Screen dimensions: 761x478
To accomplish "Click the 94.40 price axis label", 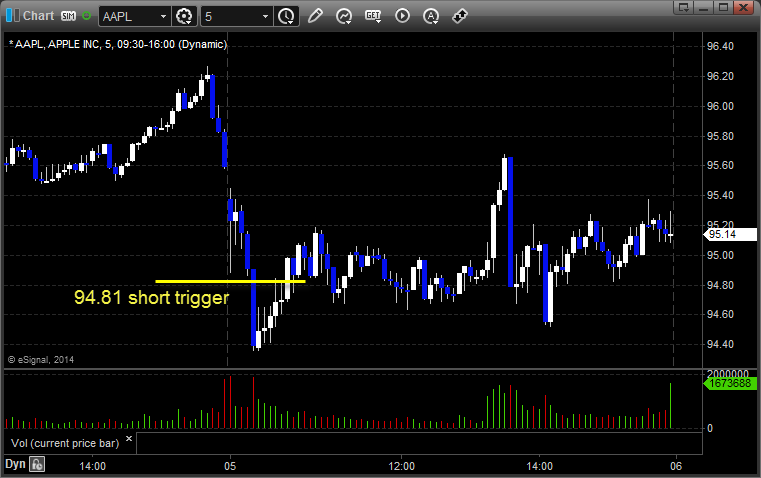I will click(x=720, y=345).
